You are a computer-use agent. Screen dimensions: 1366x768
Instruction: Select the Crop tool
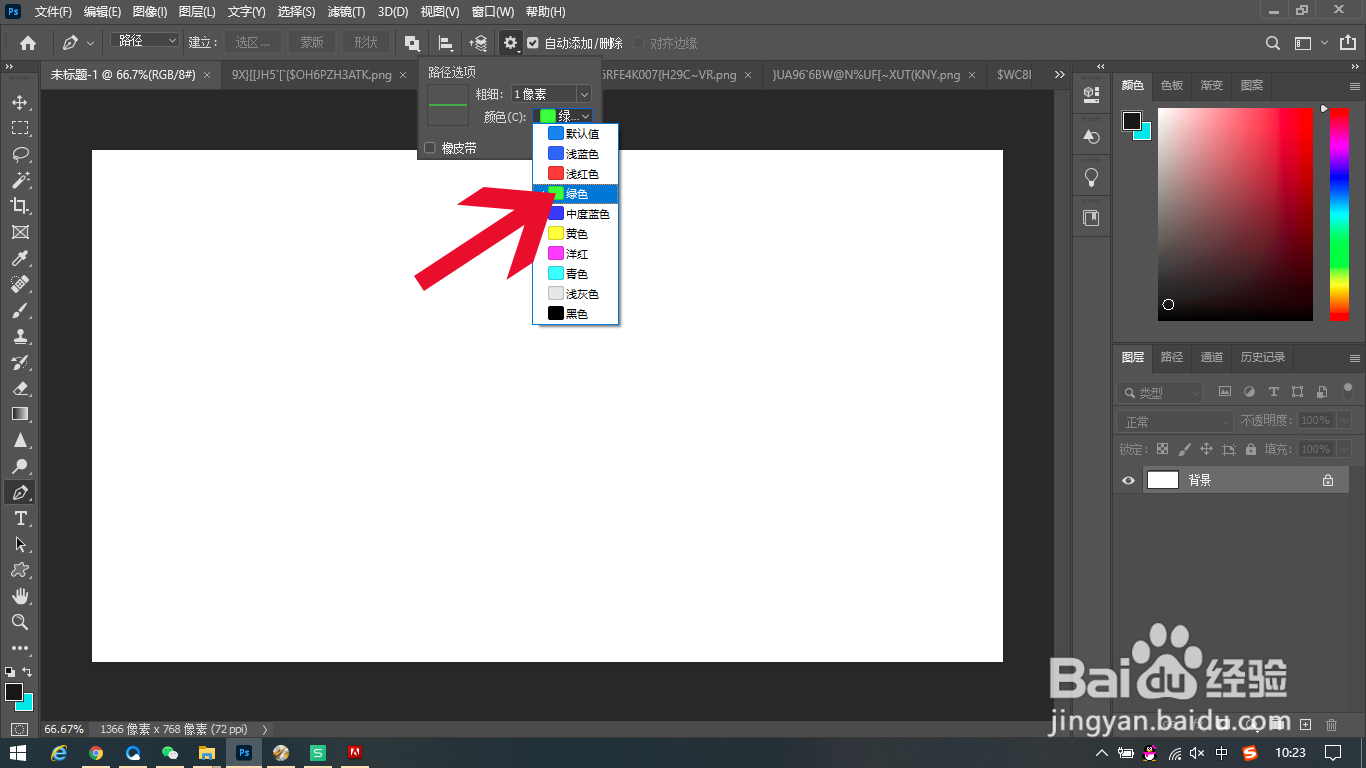coord(19,206)
